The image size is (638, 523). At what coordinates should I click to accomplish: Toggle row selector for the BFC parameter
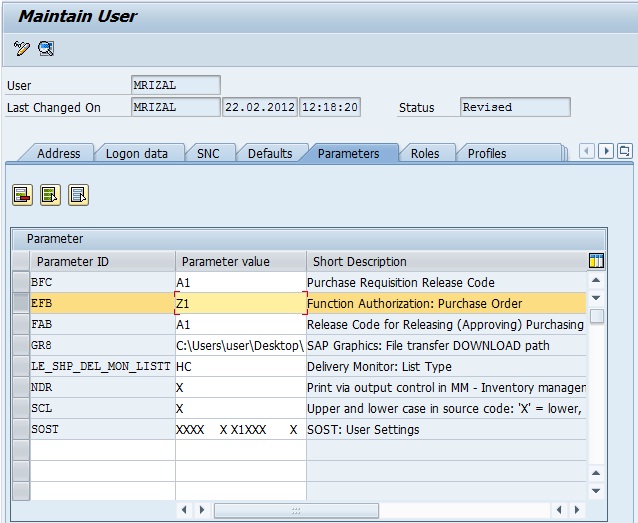coord(20,283)
